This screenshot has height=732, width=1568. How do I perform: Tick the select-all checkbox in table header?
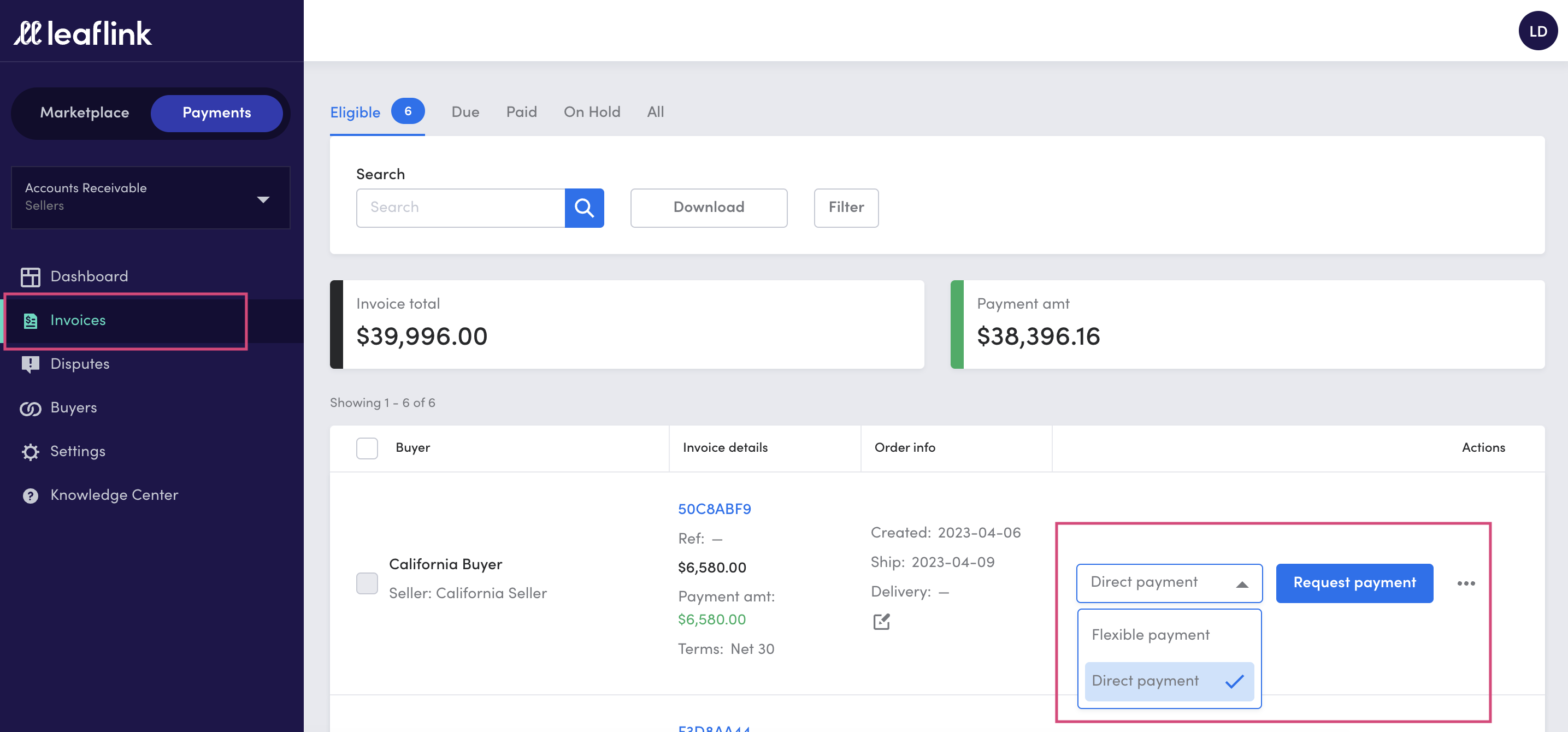[367, 448]
